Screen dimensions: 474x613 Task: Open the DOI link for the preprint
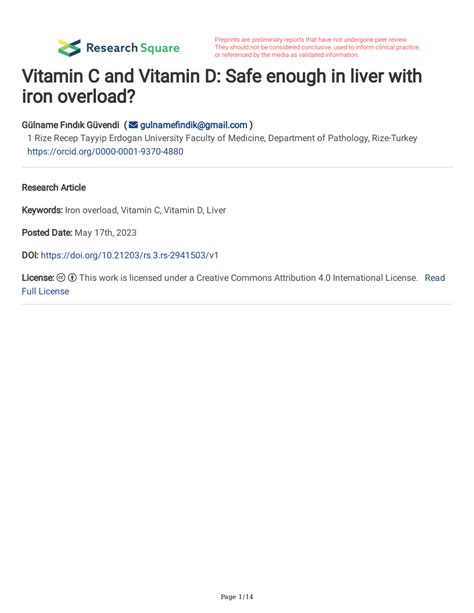tap(129, 255)
